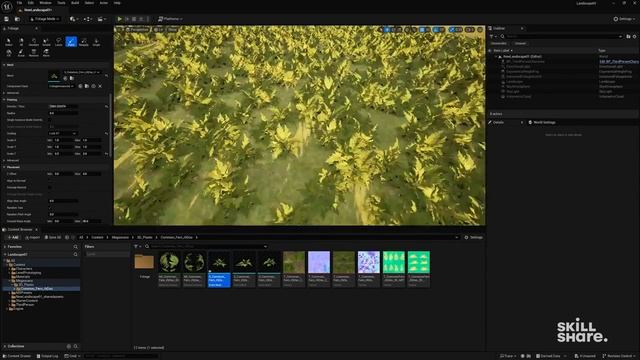Click the Stop simulation button in toolbar
This screenshot has height=360, width=640.
click(x=134, y=19)
